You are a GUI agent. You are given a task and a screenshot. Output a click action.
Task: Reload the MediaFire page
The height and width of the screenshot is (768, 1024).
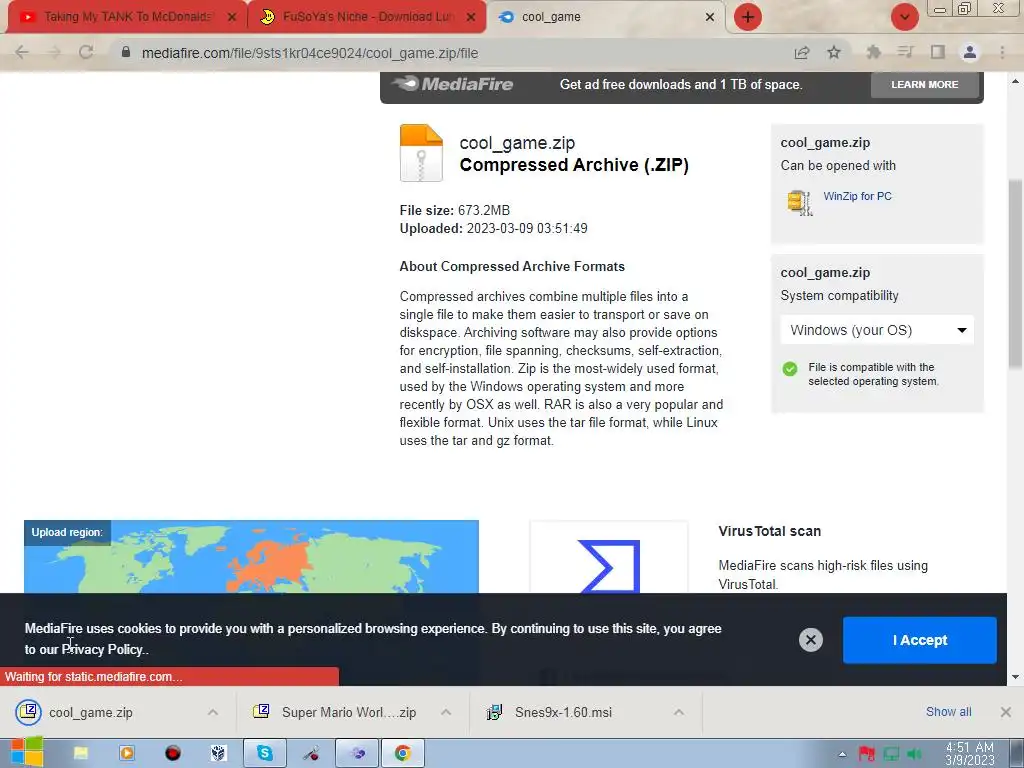[86, 53]
